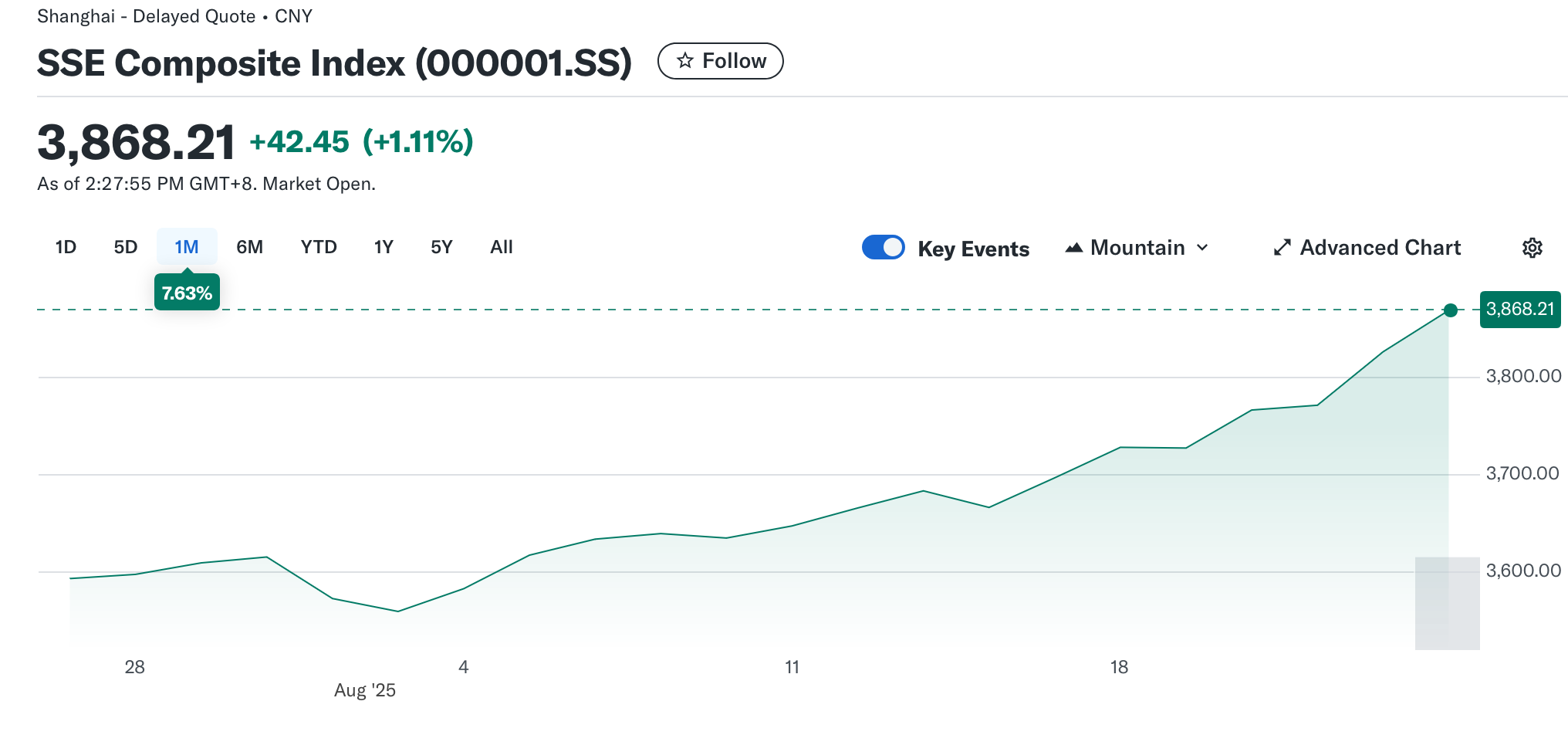1568x735 pixels.
Task: Switch to the 6M range
Action: [x=249, y=247]
